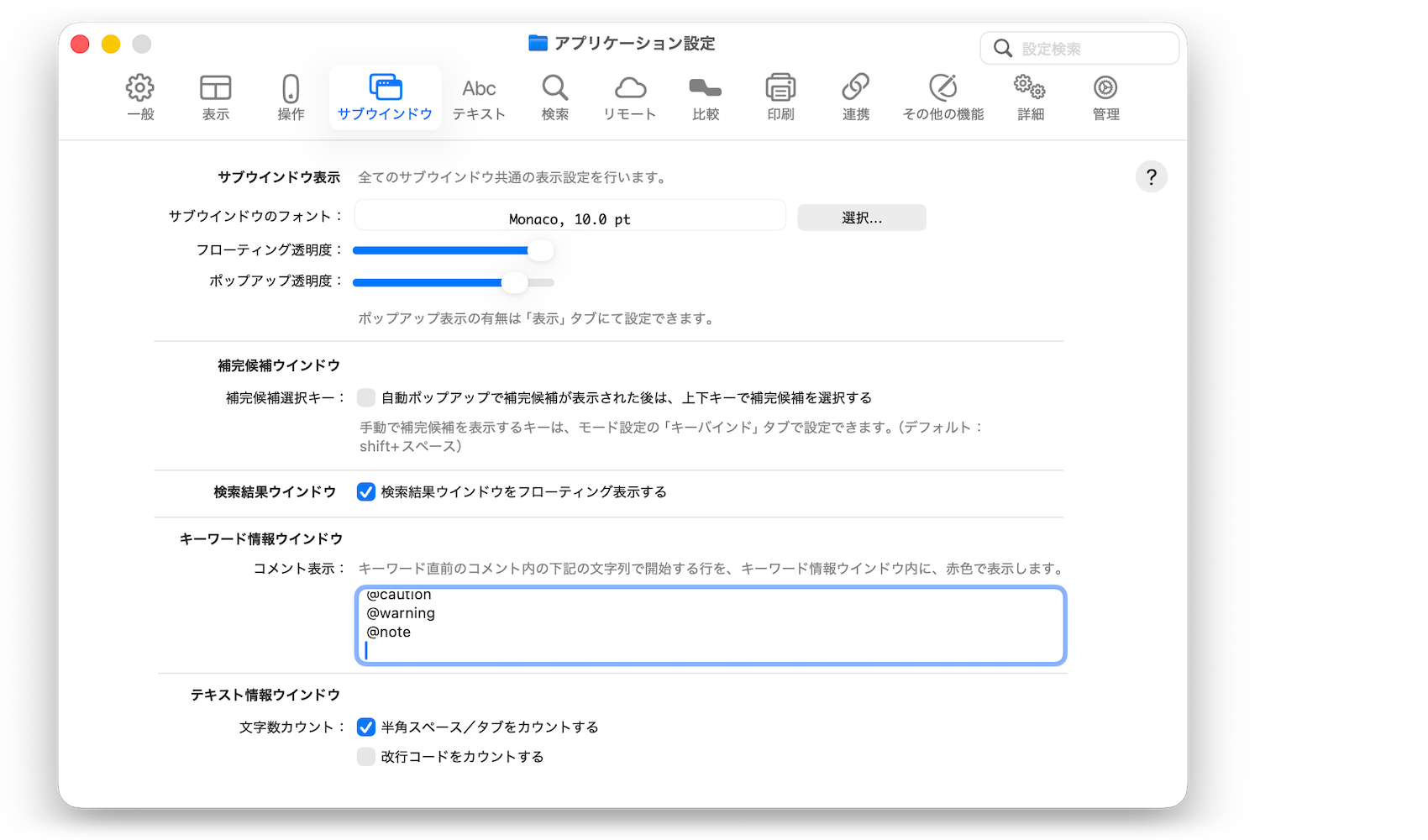Screen dimensions: 1428x840
Task: Open その他の機能 (Other features) pane
Action: [x=942, y=97]
